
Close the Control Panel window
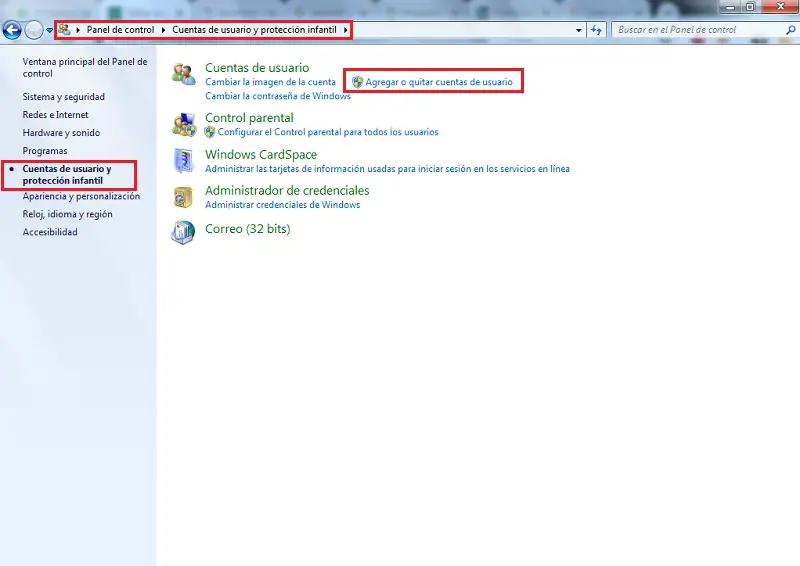(x=780, y=7)
